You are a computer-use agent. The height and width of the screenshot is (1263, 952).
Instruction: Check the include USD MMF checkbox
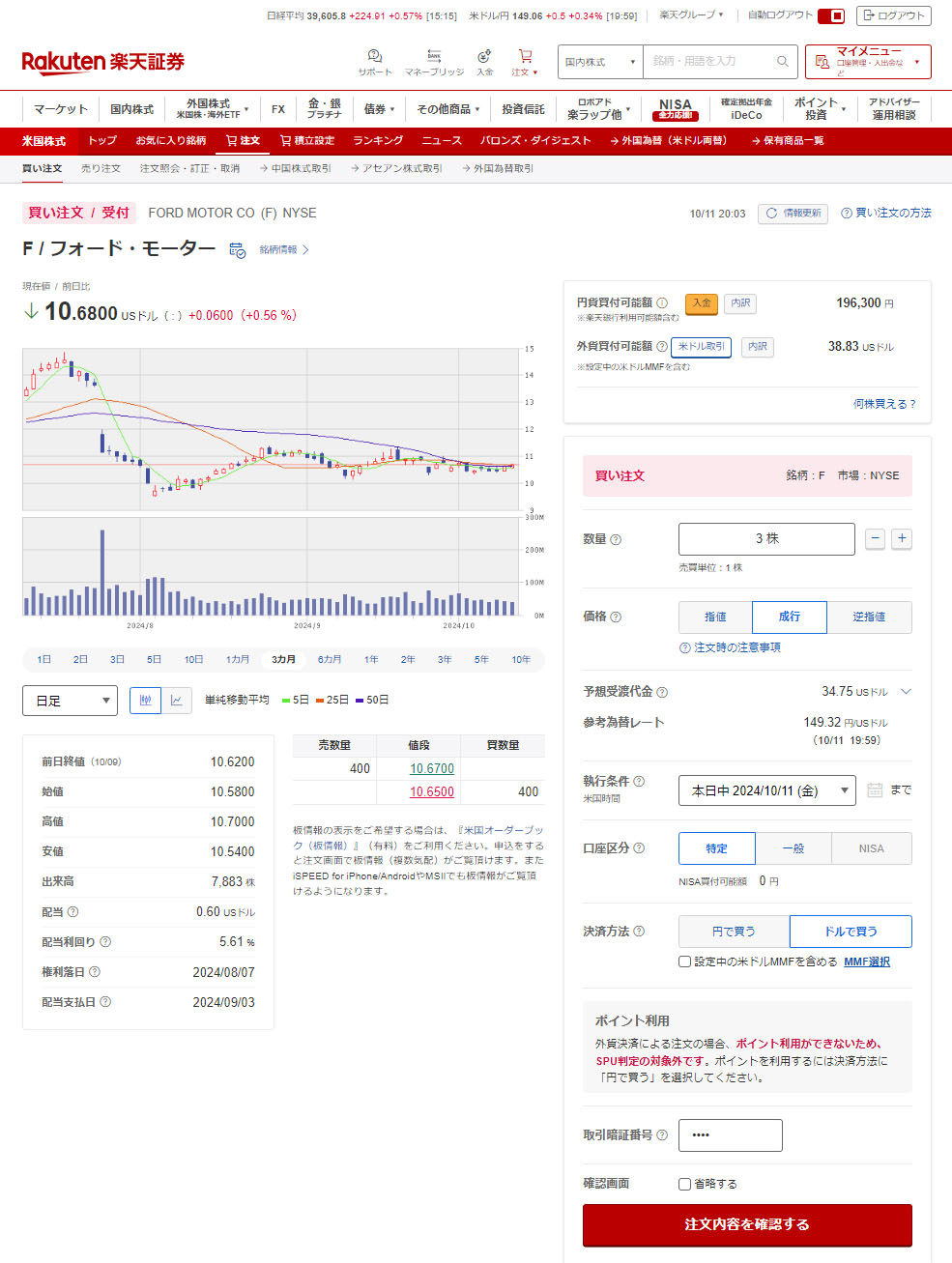pos(684,962)
